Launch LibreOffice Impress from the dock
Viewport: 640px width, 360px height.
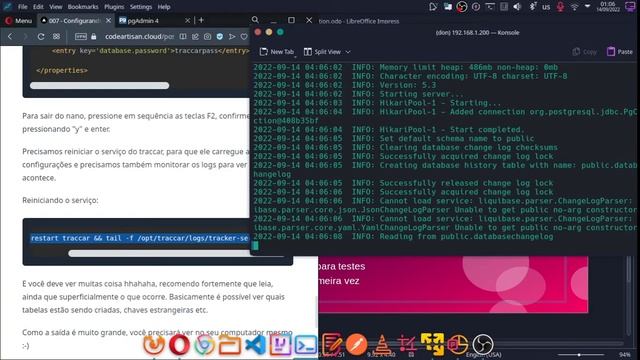click(458, 344)
